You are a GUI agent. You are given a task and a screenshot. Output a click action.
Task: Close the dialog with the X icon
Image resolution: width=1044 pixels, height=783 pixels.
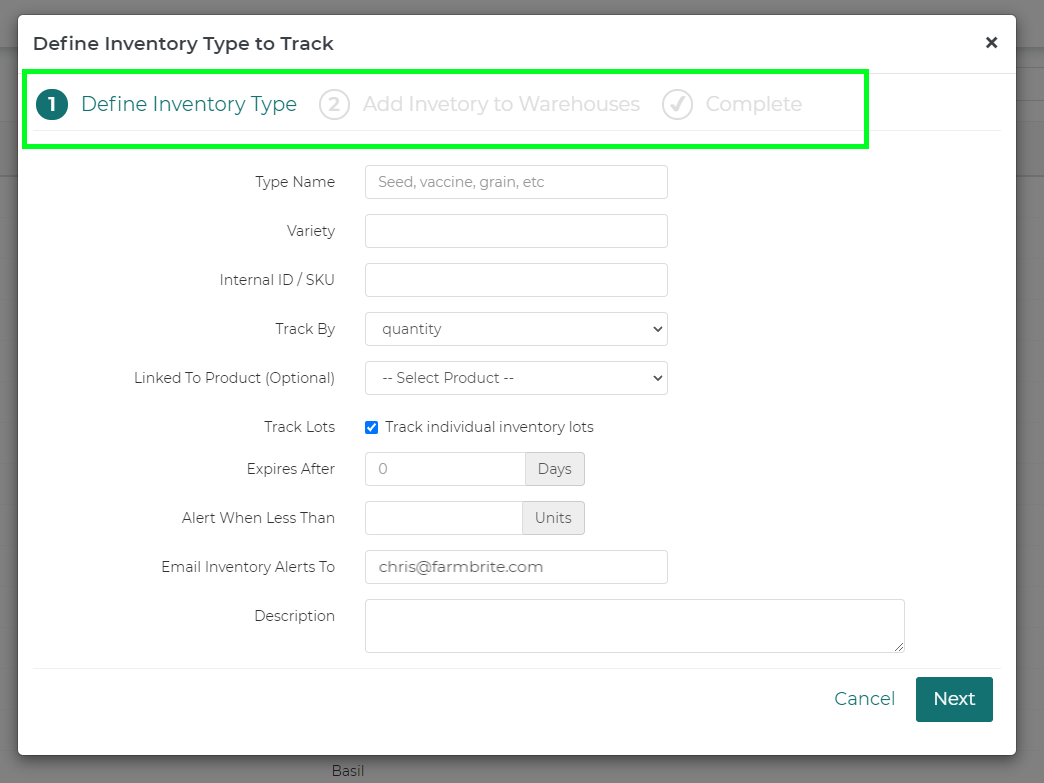click(991, 43)
